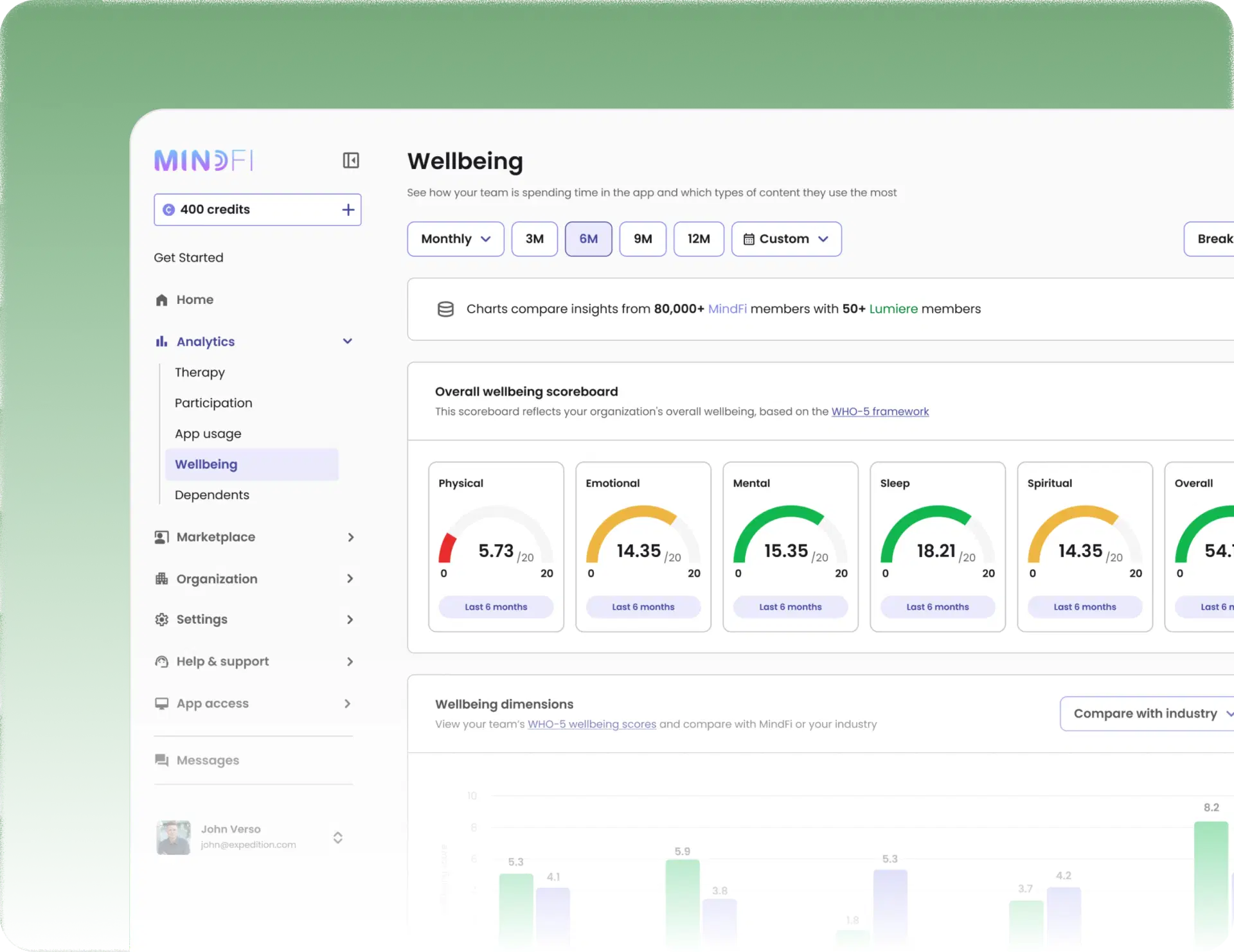Go to App usage analytics
Screen dimensions: 1234x952
click(208, 434)
